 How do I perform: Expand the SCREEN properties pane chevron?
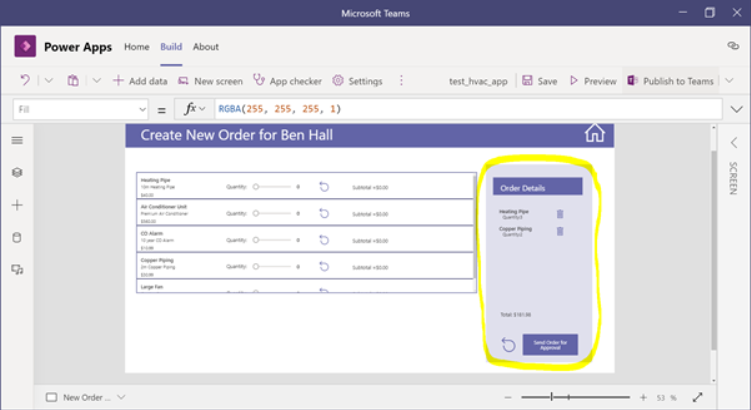click(x=734, y=143)
